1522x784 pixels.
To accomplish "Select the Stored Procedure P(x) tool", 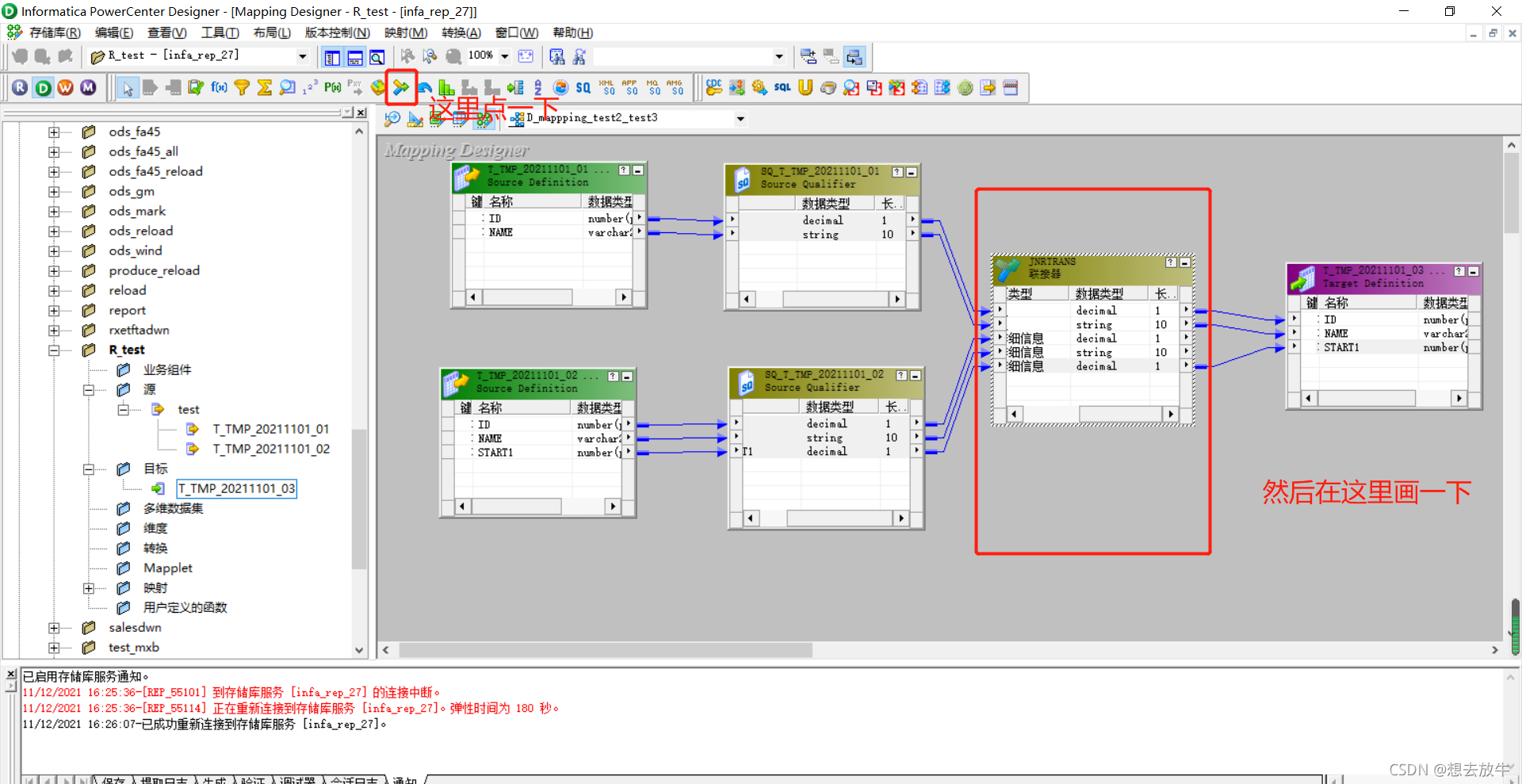I will (333, 87).
